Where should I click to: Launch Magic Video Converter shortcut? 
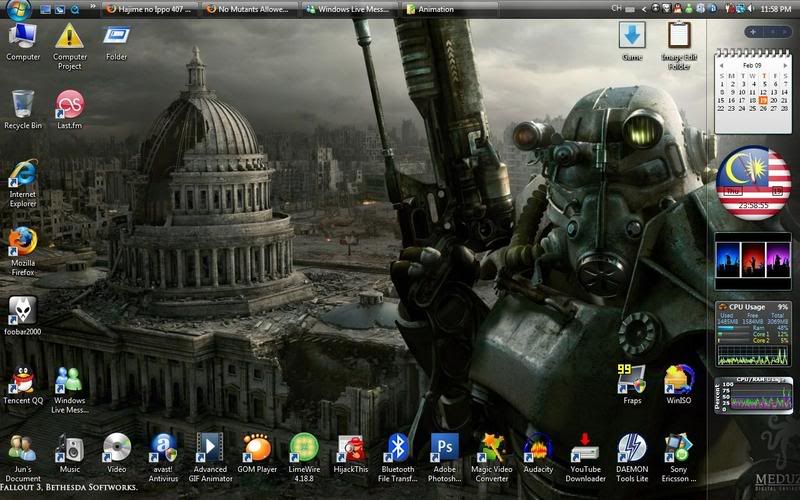click(x=492, y=458)
